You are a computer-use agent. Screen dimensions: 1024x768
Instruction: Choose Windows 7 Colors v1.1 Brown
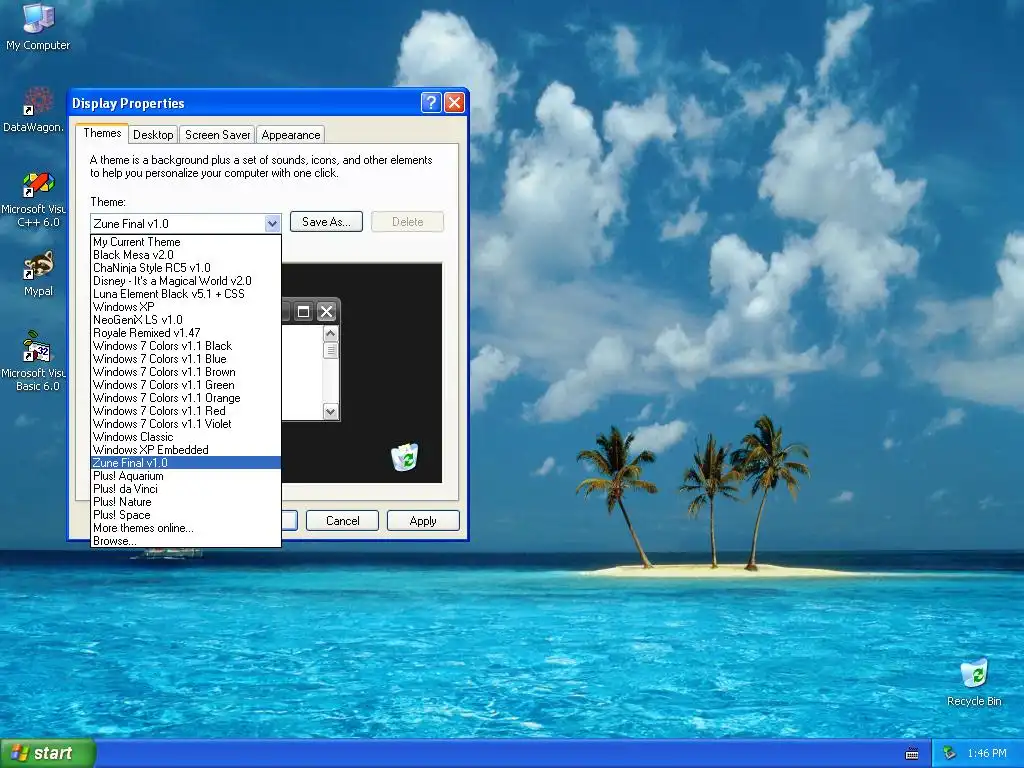pos(186,372)
